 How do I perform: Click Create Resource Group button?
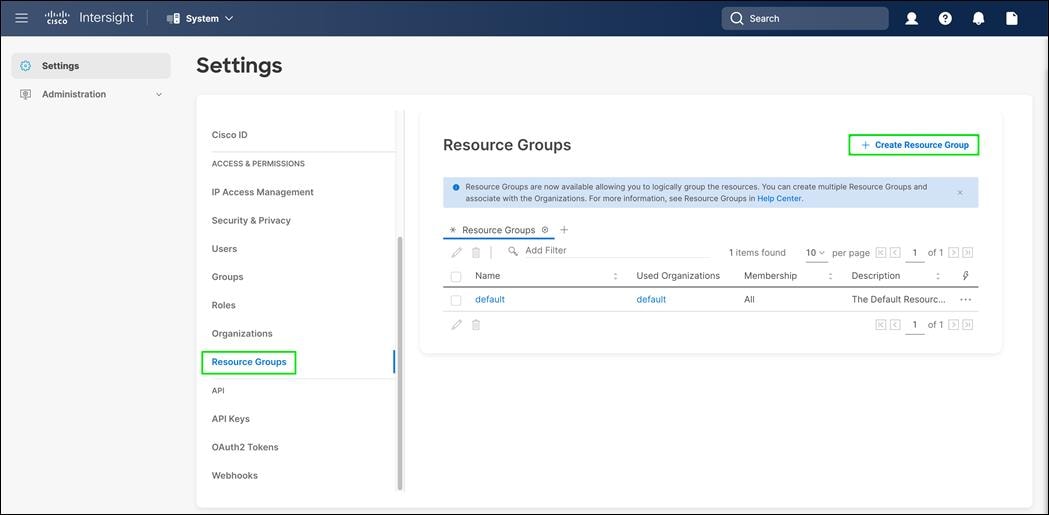tap(914, 144)
